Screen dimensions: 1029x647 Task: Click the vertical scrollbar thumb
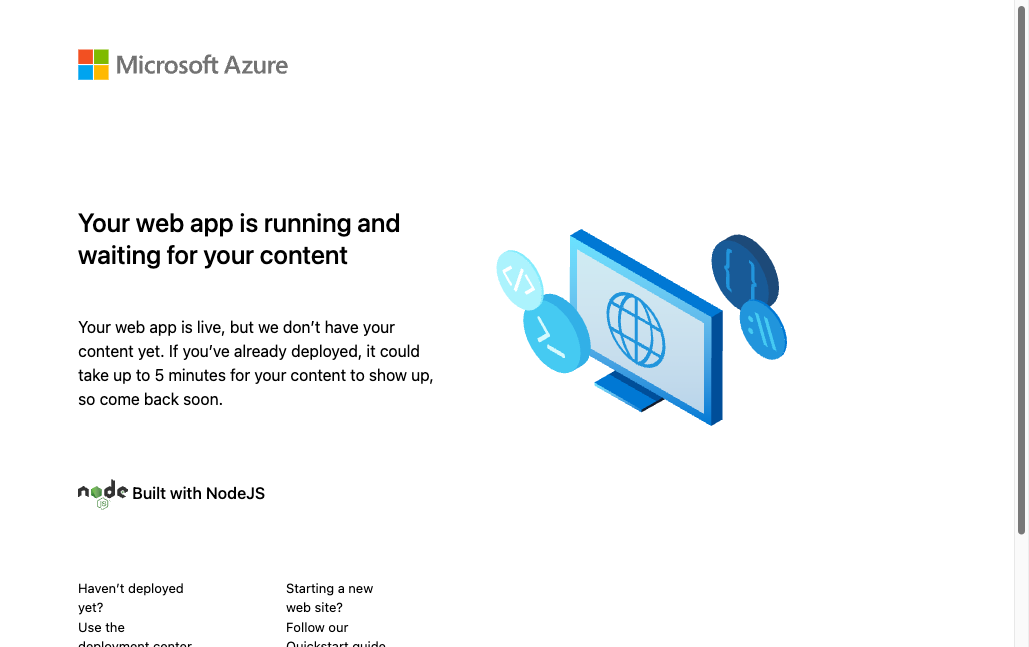pyautogui.click(x=1022, y=269)
